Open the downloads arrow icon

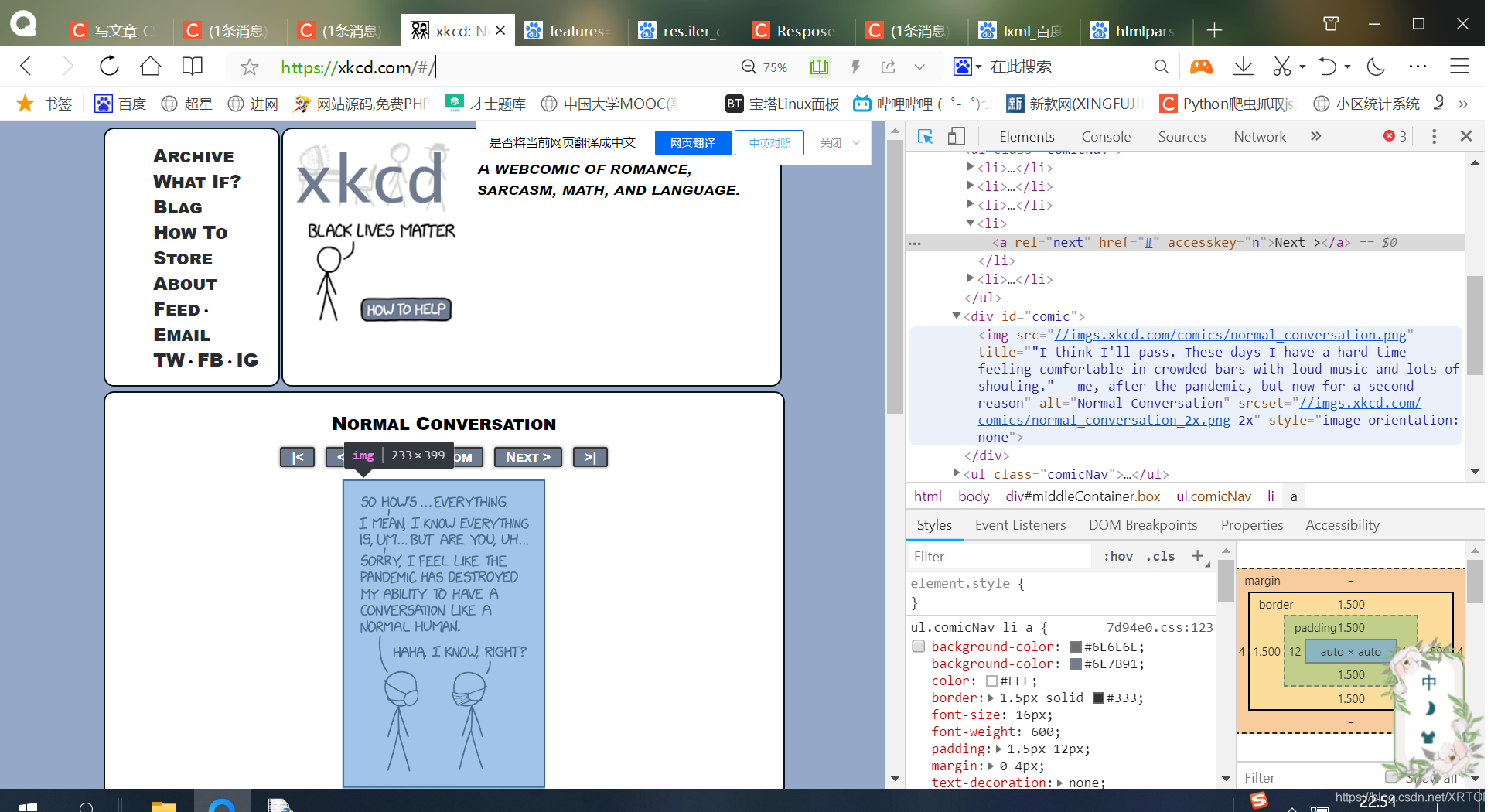(1243, 66)
